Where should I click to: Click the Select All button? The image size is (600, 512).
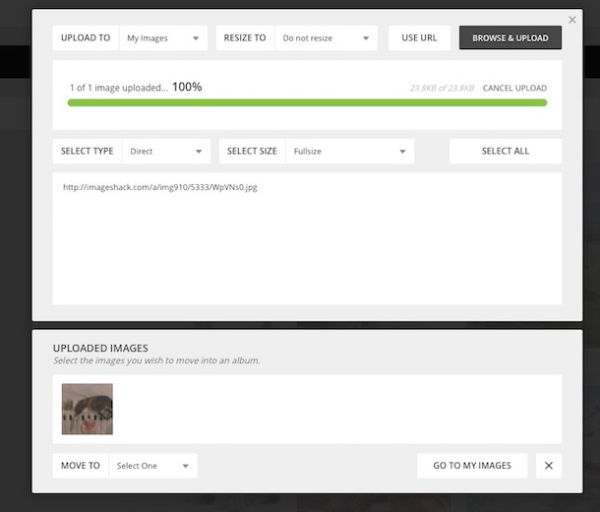[x=505, y=151]
